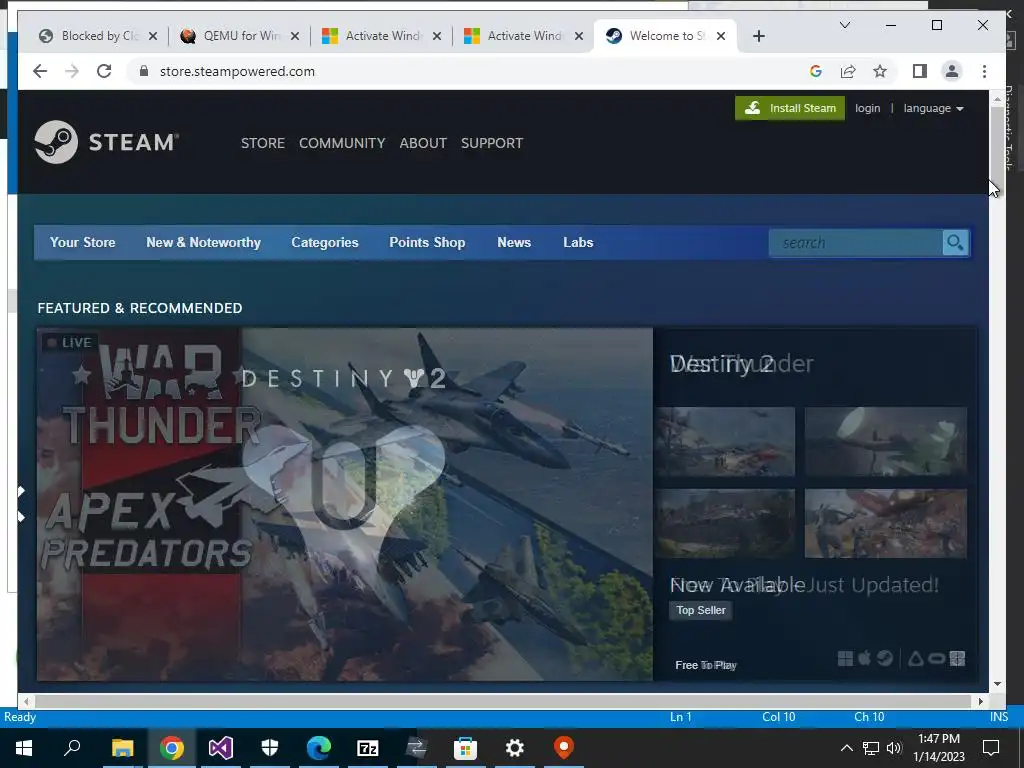Click the previous arrow of featured carousel
This screenshot has width=1024, height=768.
point(22,504)
